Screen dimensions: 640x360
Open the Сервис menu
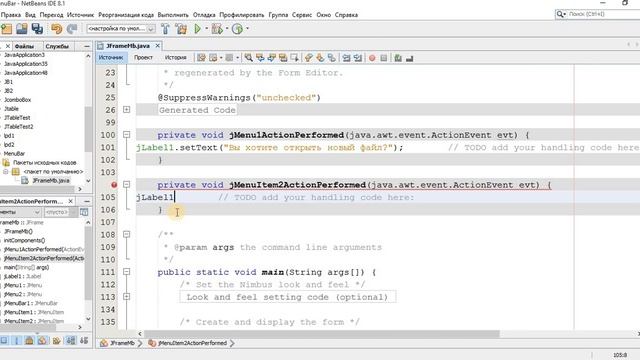point(302,15)
